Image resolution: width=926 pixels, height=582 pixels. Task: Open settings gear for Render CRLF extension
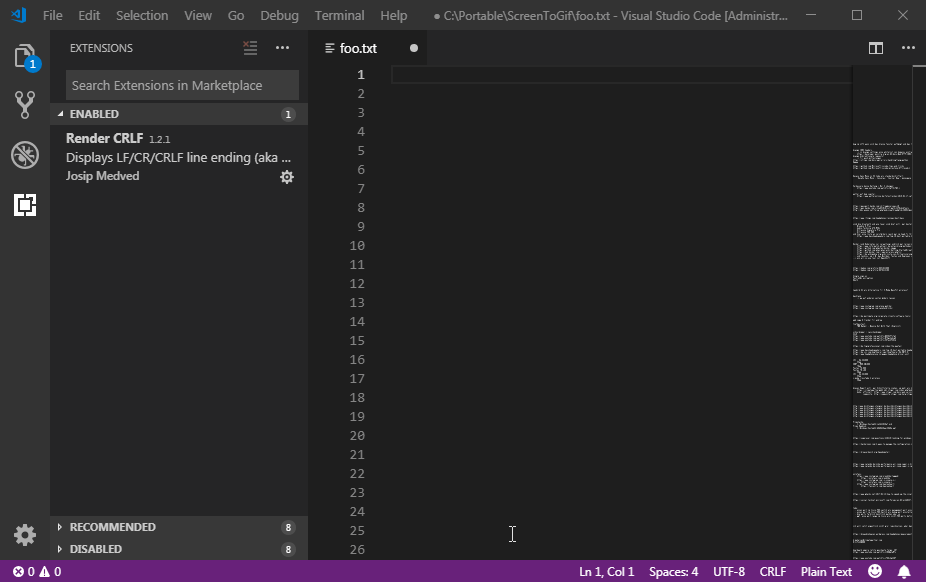point(287,176)
